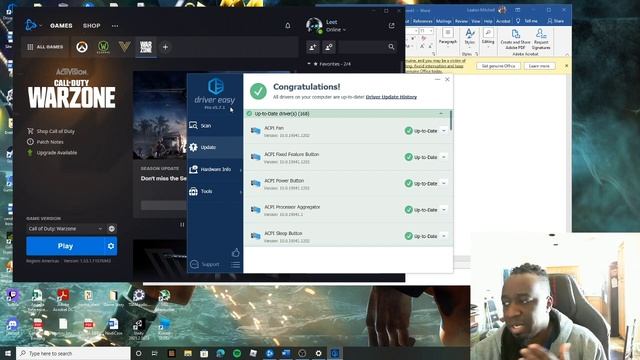Open the Call of Duty: Warzone version dropdown
This screenshot has height=360, width=640.
click(x=65, y=229)
